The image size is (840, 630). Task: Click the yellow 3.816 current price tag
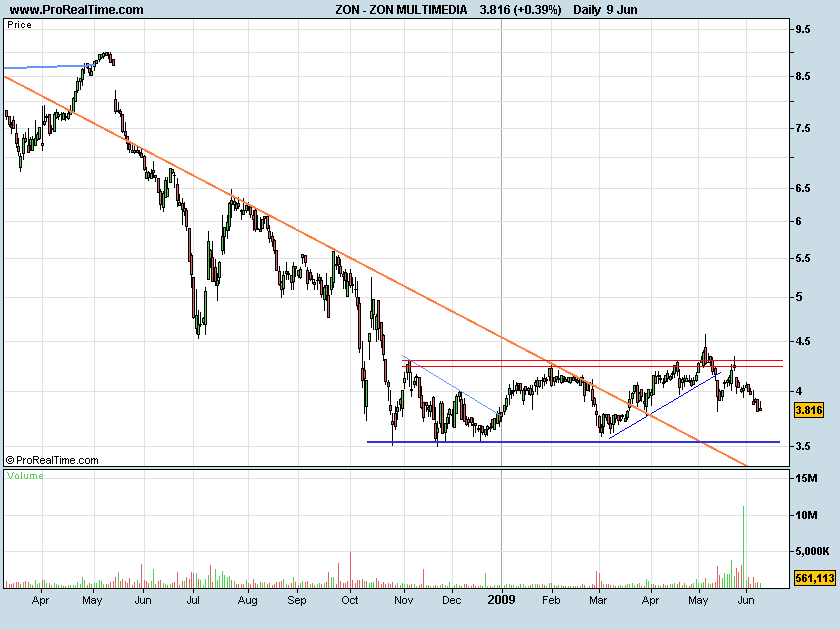[808, 410]
